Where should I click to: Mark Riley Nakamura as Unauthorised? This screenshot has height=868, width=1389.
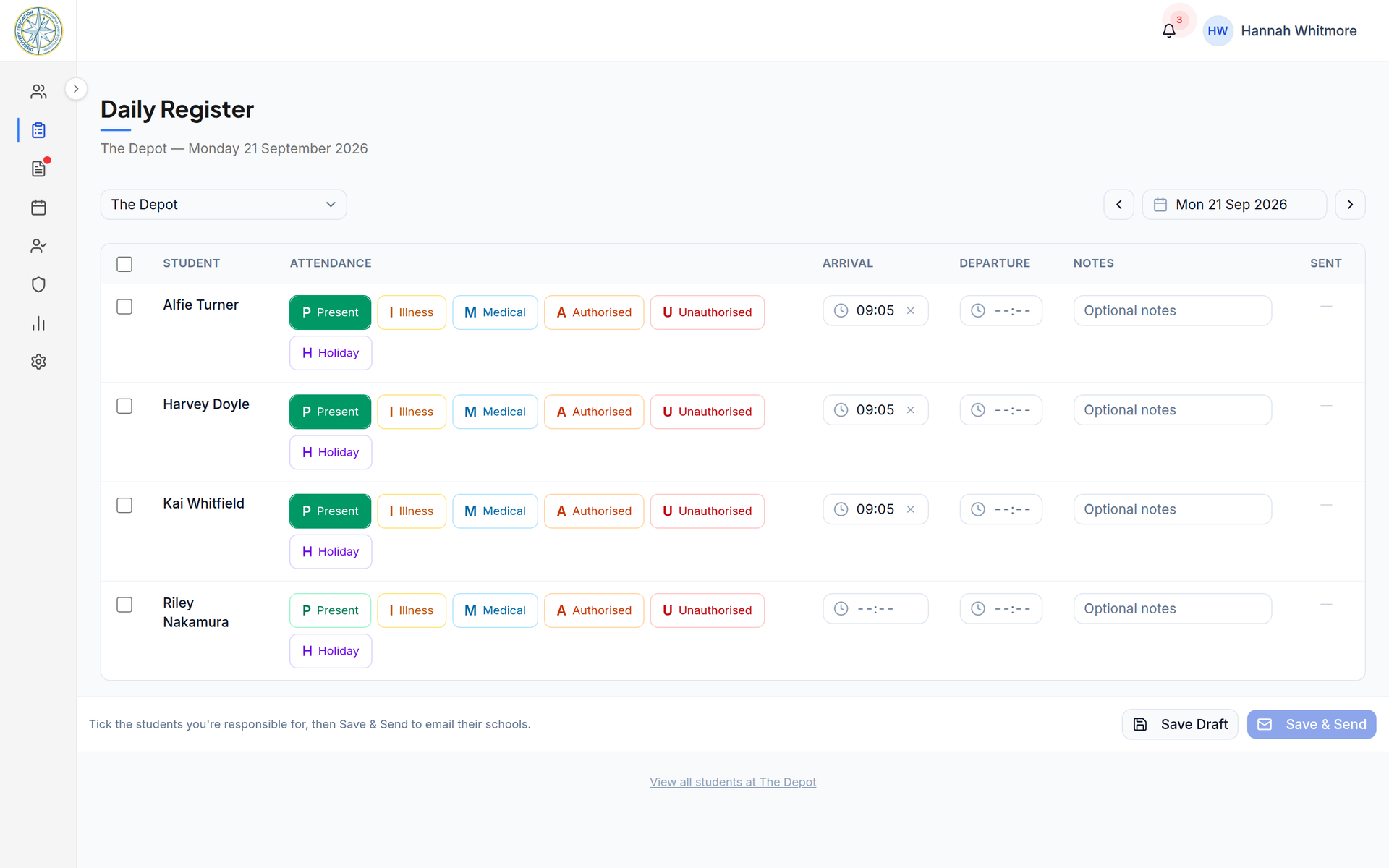coord(707,610)
